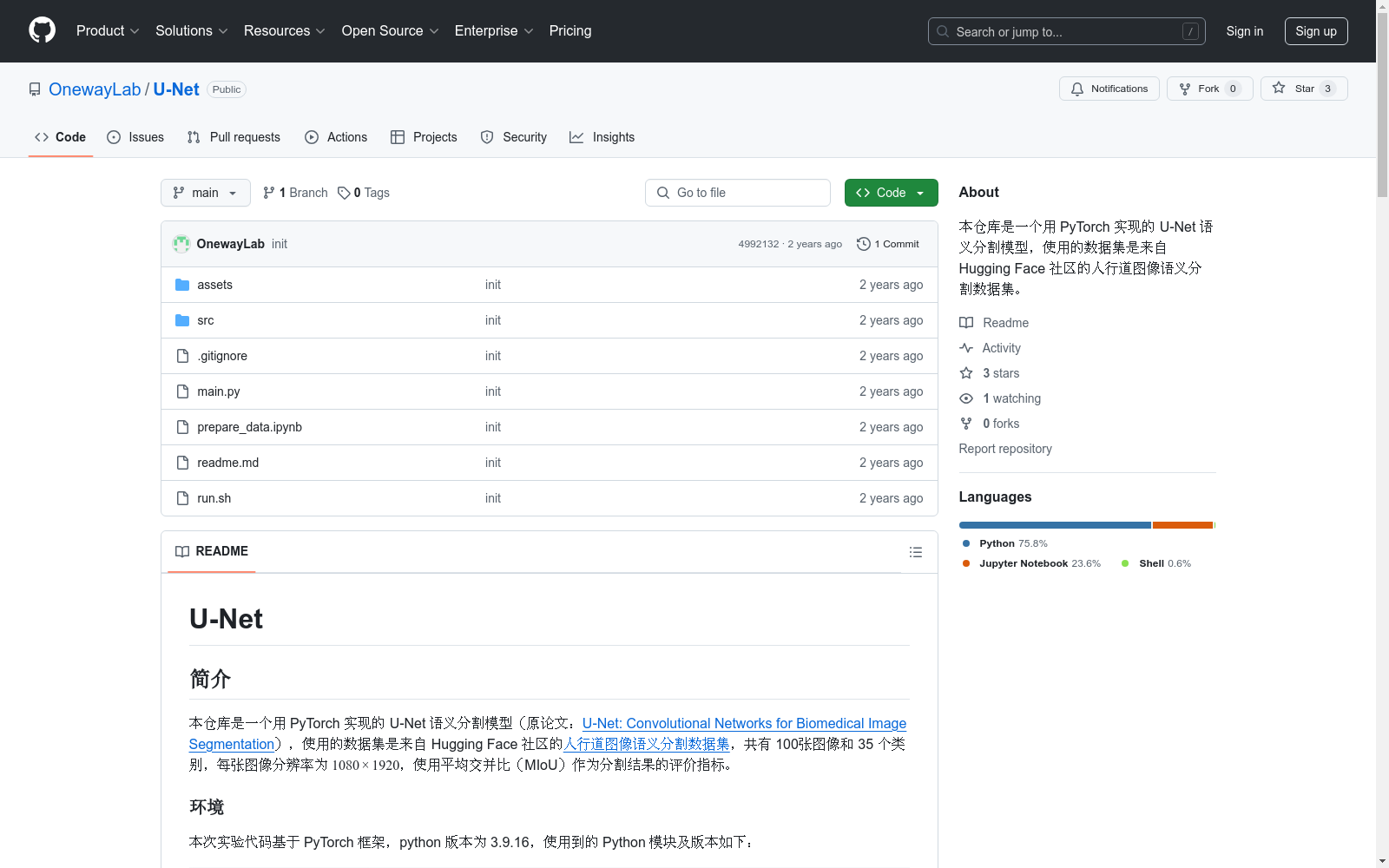Click the tag icon beside 0 Tags
Image resolution: width=1389 pixels, height=868 pixels.
[x=344, y=193]
